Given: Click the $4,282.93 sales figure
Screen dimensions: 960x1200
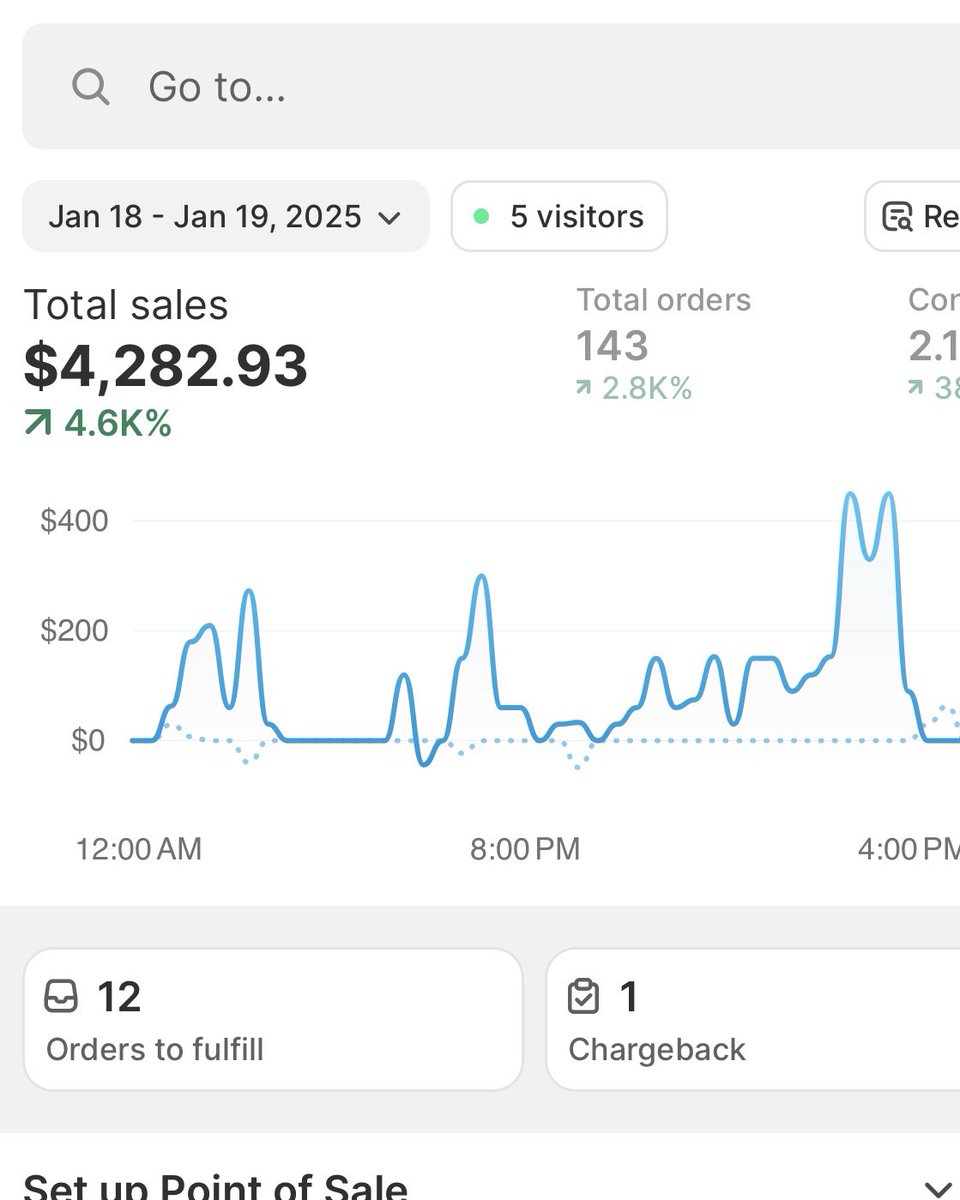Looking at the screenshot, I should point(165,368).
